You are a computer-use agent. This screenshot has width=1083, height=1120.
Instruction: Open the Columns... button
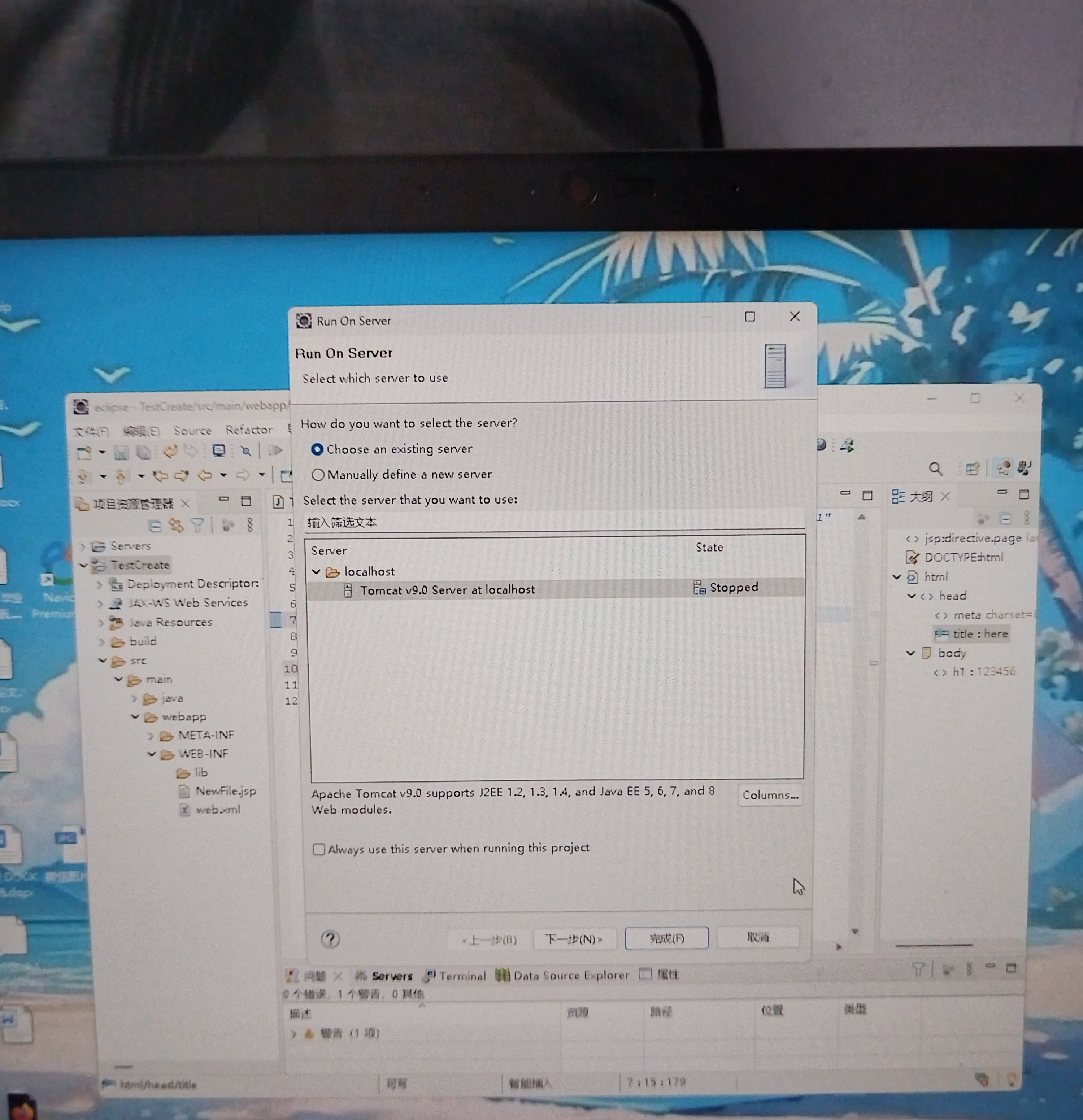(770, 795)
